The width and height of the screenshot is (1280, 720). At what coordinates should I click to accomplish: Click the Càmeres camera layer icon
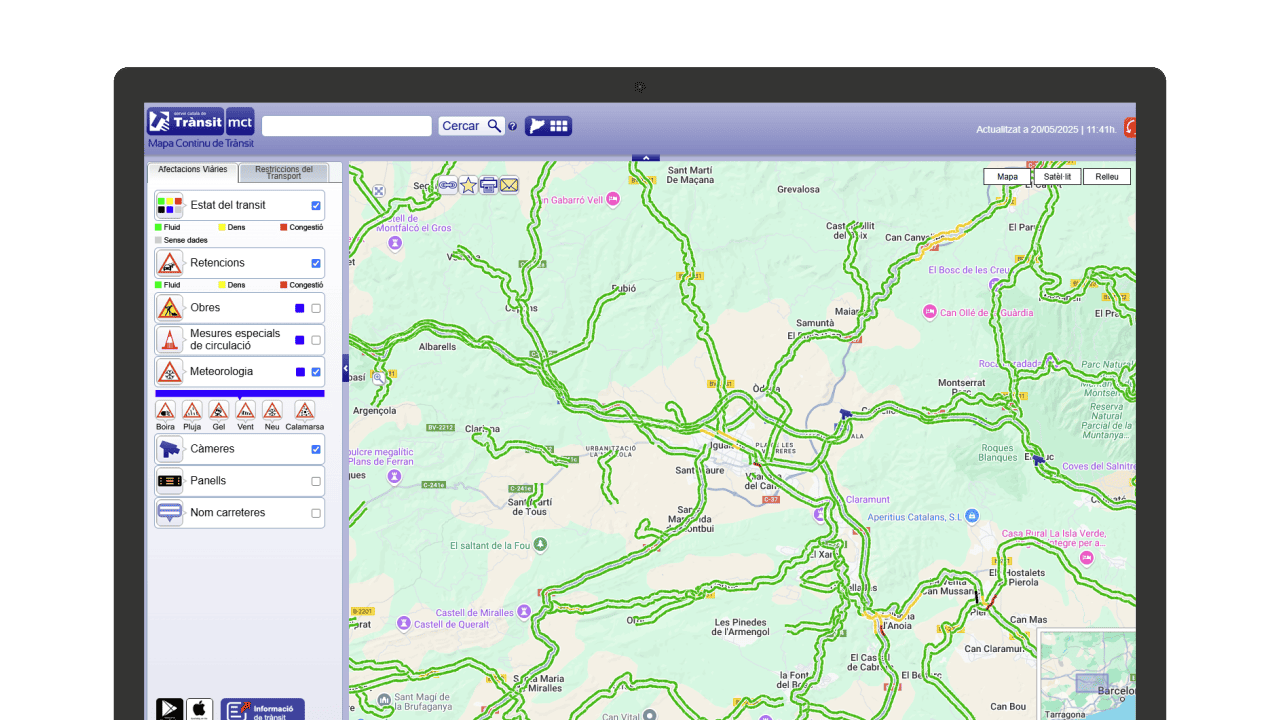click(x=170, y=449)
